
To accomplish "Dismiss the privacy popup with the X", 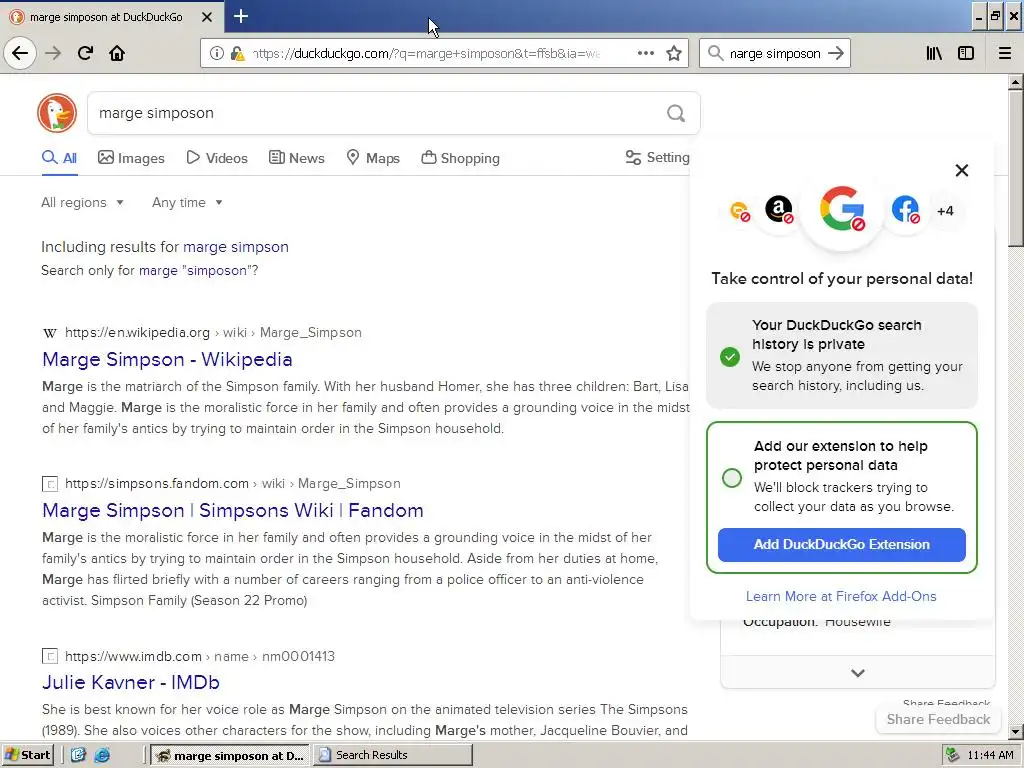I will pos(962,170).
